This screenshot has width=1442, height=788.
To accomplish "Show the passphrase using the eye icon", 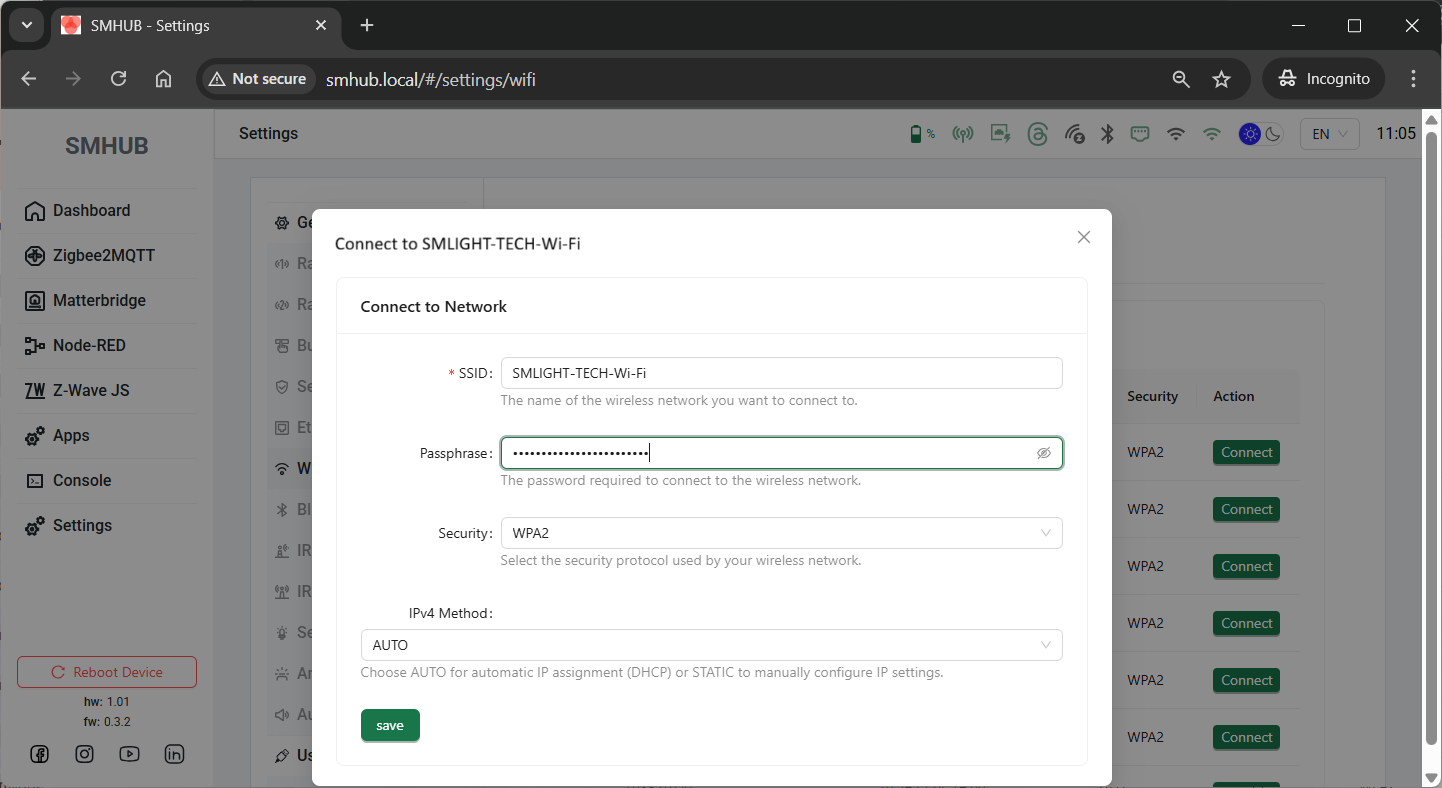I will [1043, 453].
